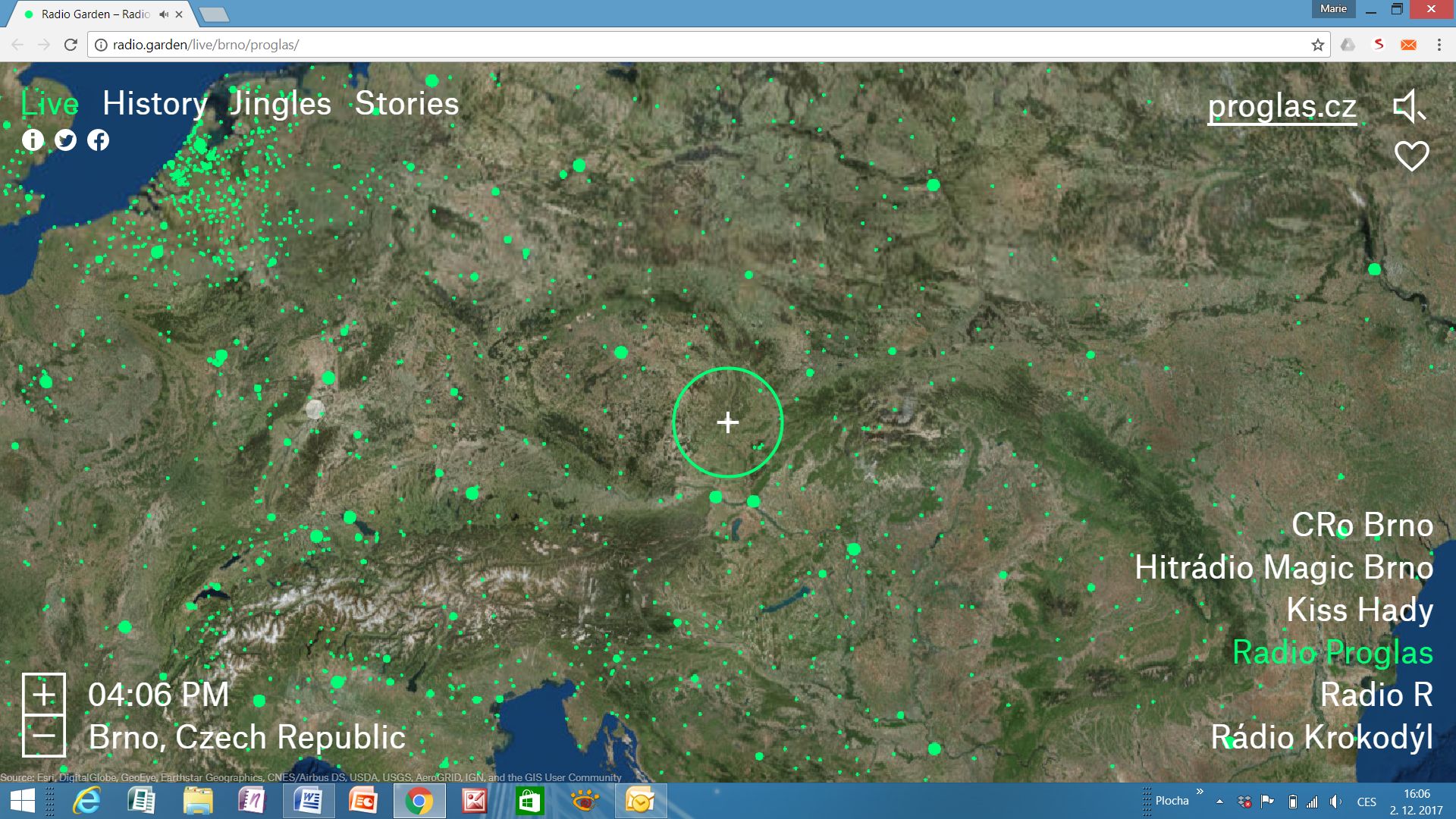Share via the Facebook icon
Image resolution: width=1456 pixels, height=819 pixels.
(x=98, y=140)
